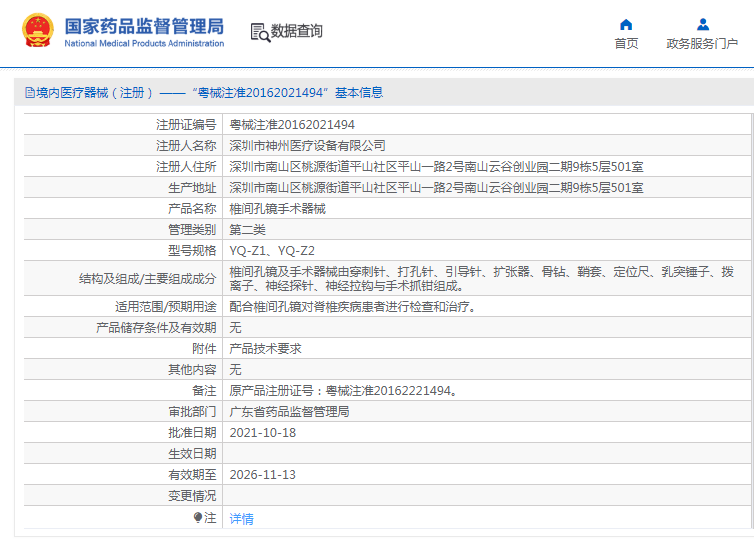Open the 数据查询 search icon
Image resolution: width=754 pixels, height=540 pixels.
260,32
